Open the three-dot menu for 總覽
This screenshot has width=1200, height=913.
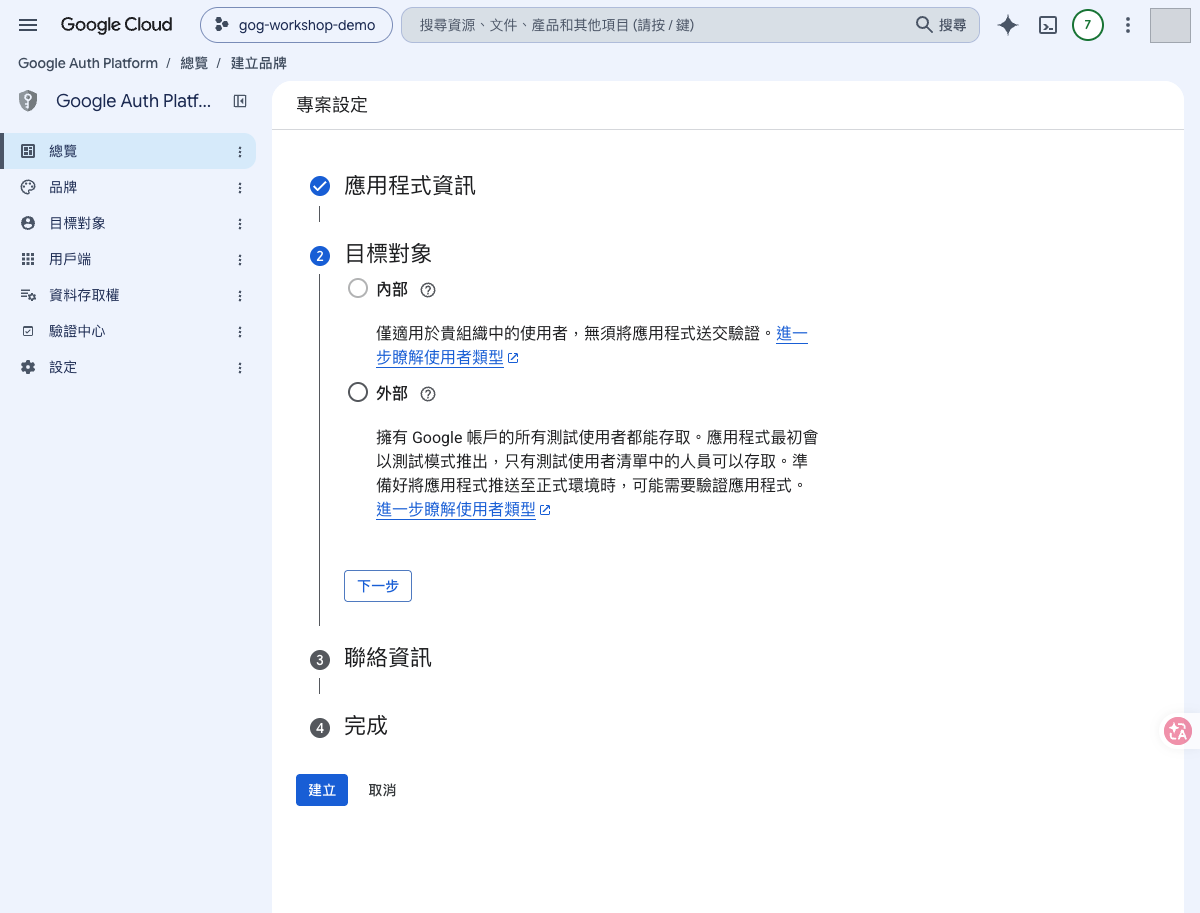coord(240,152)
